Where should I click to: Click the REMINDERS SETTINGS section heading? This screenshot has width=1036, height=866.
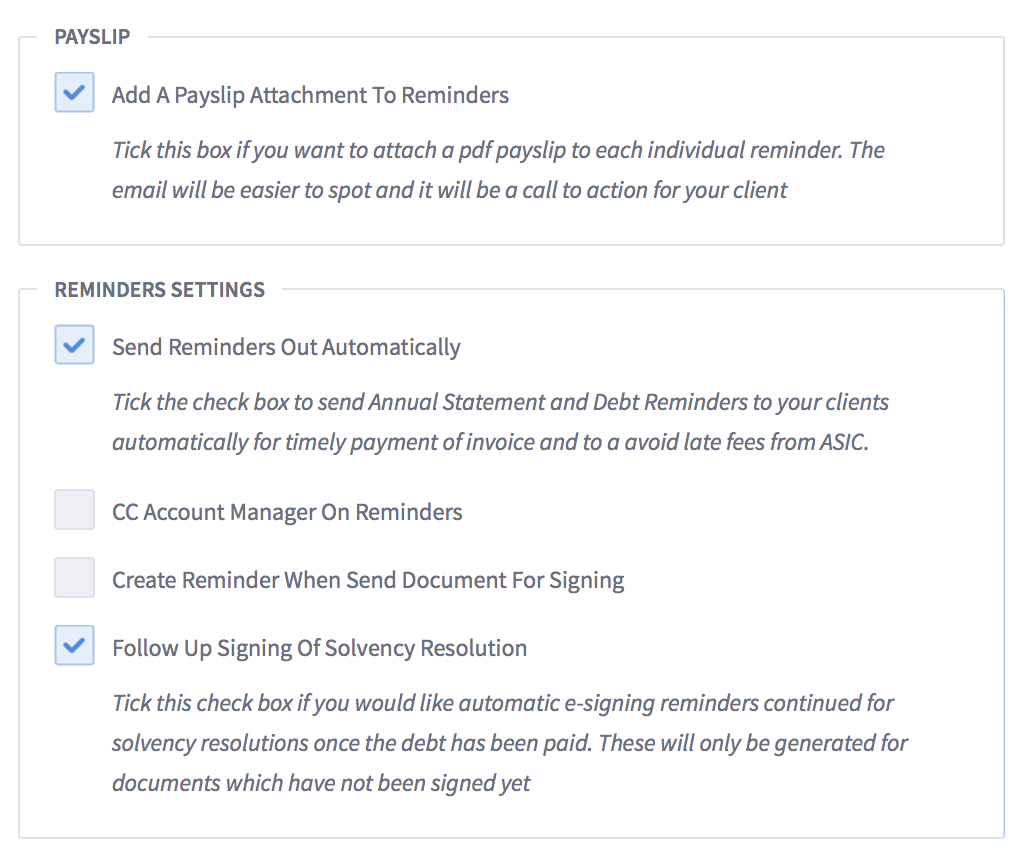click(x=160, y=290)
